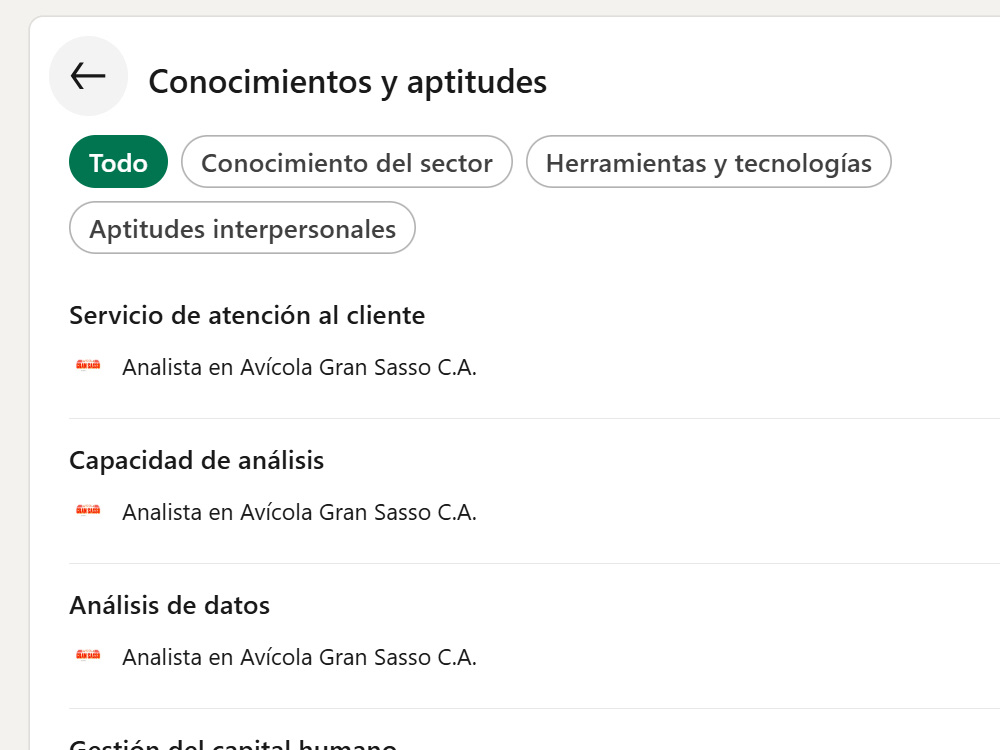Click Gran Sasso logo under Capacidad de análisis
The width and height of the screenshot is (1000, 750).
pos(88,510)
